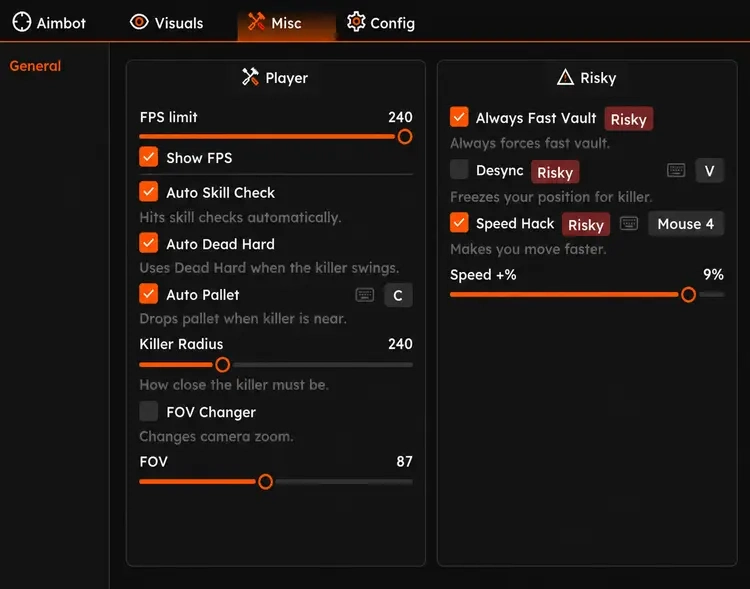
Task: Click 'Freezes your position for killer.' text
Action: [x=551, y=197]
